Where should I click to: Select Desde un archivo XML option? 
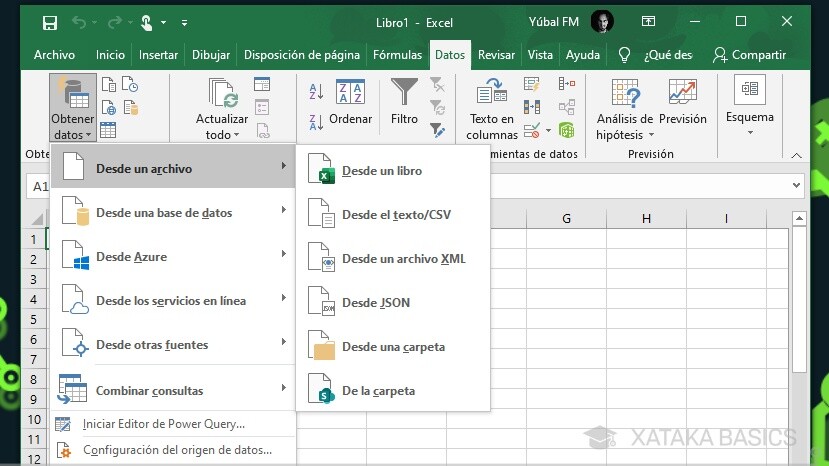click(393, 258)
